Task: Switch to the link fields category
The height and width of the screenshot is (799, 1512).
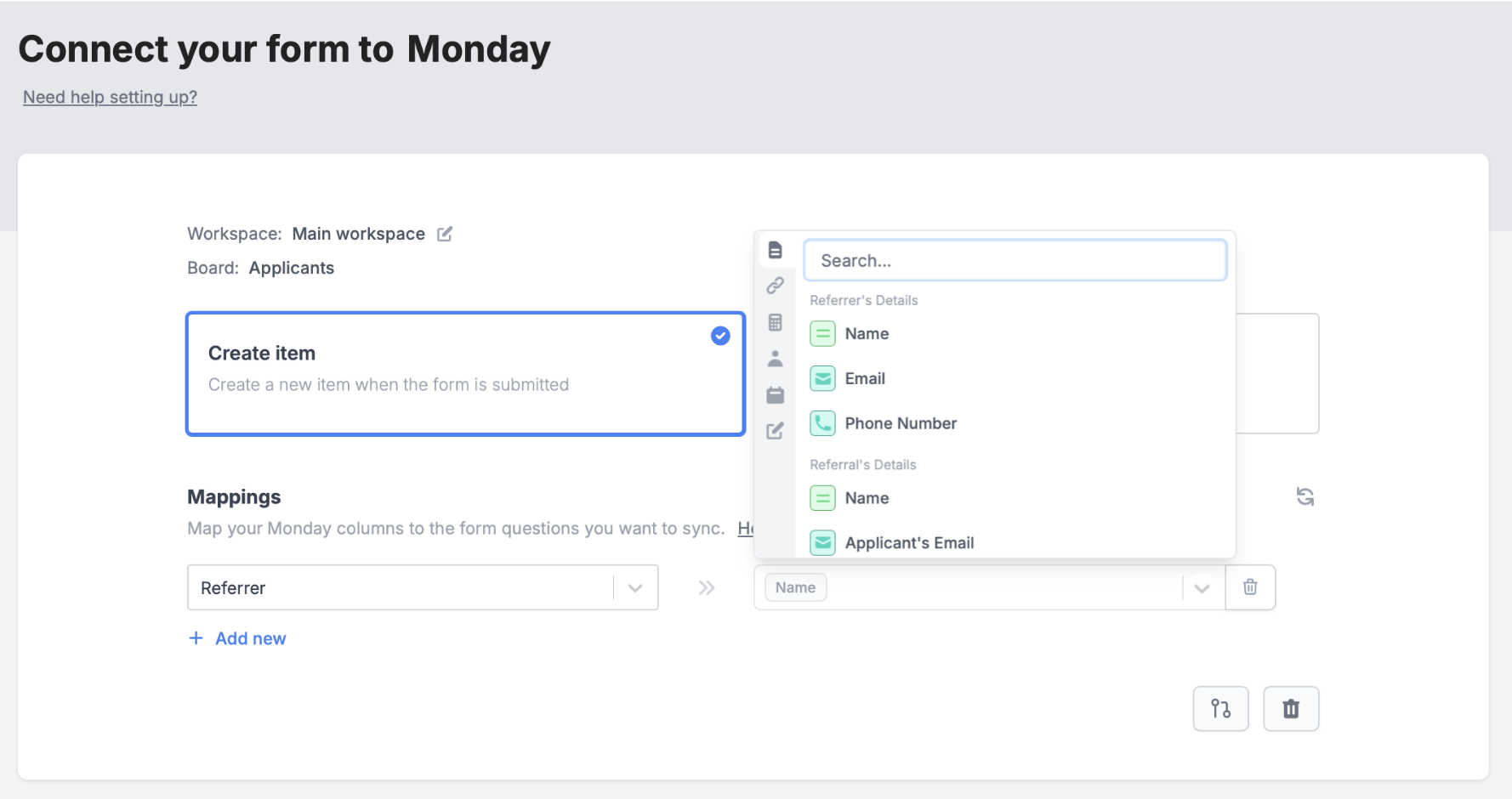Action: pos(776,286)
